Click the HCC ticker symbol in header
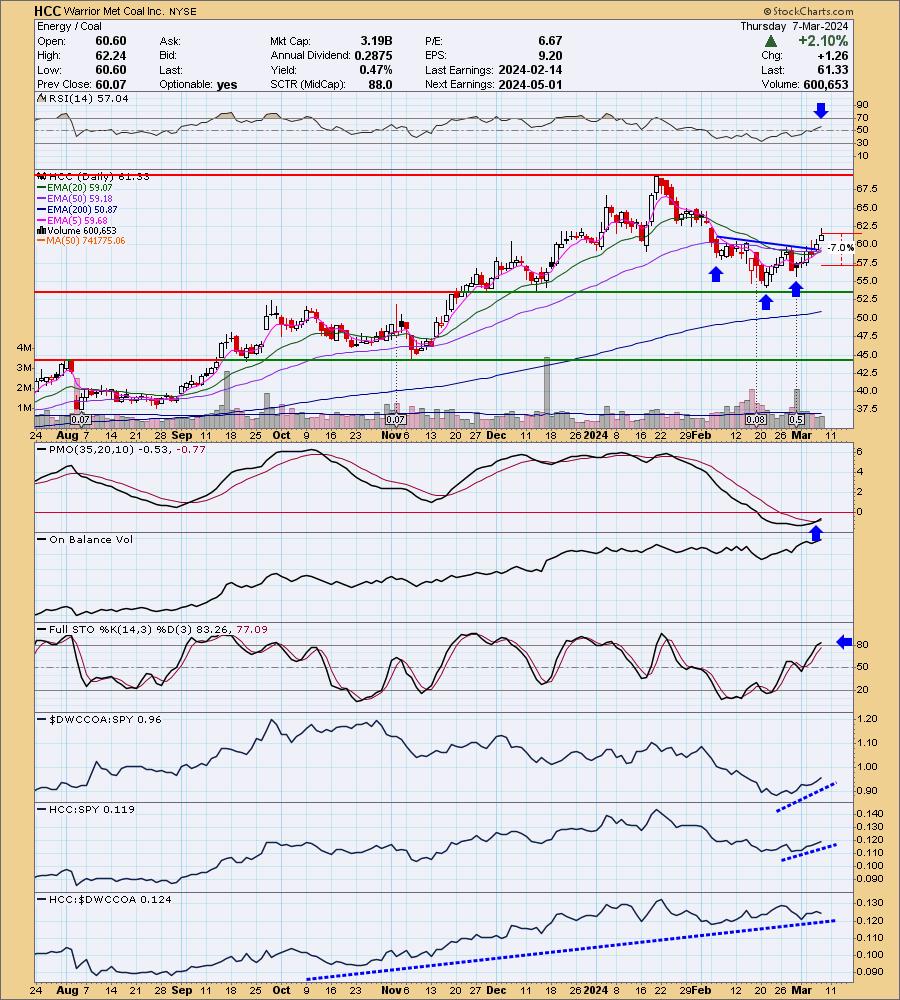Image resolution: width=900 pixels, height=1000 pixels. pos(47,11)
